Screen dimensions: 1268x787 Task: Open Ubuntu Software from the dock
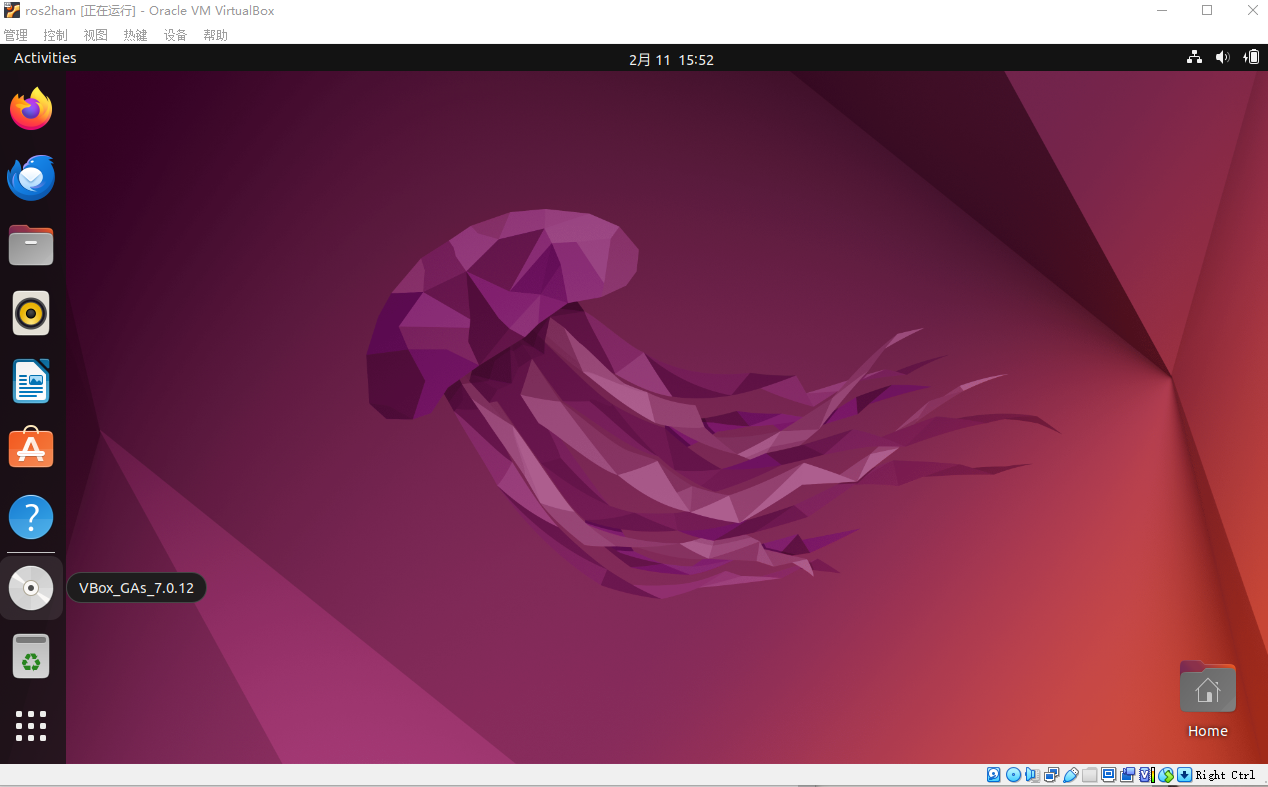coord(31,449)
